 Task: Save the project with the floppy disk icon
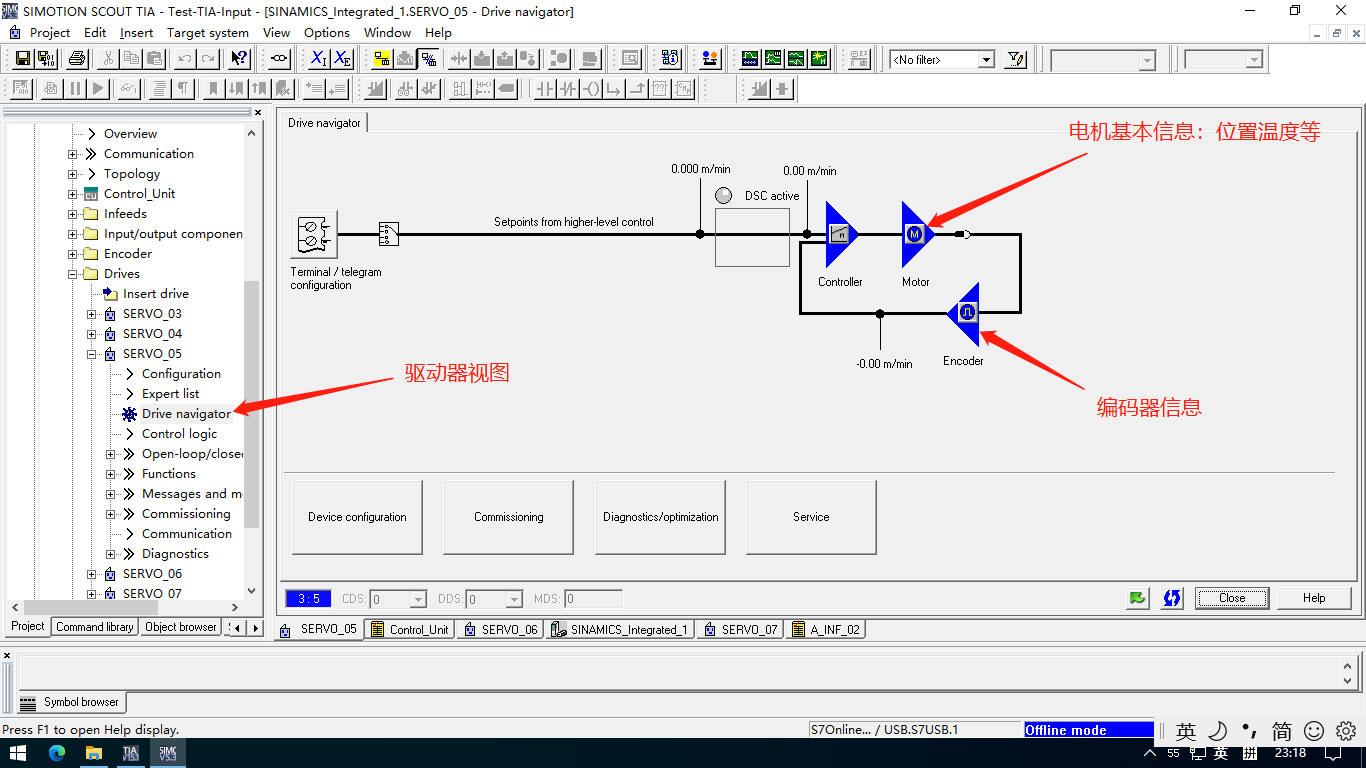coord(21,59)
